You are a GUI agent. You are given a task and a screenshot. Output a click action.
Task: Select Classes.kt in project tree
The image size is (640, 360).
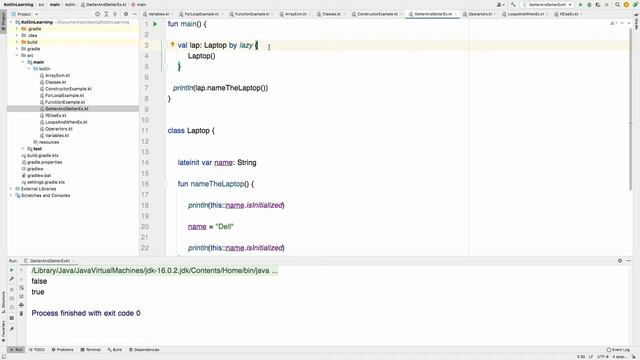[56, 82]
